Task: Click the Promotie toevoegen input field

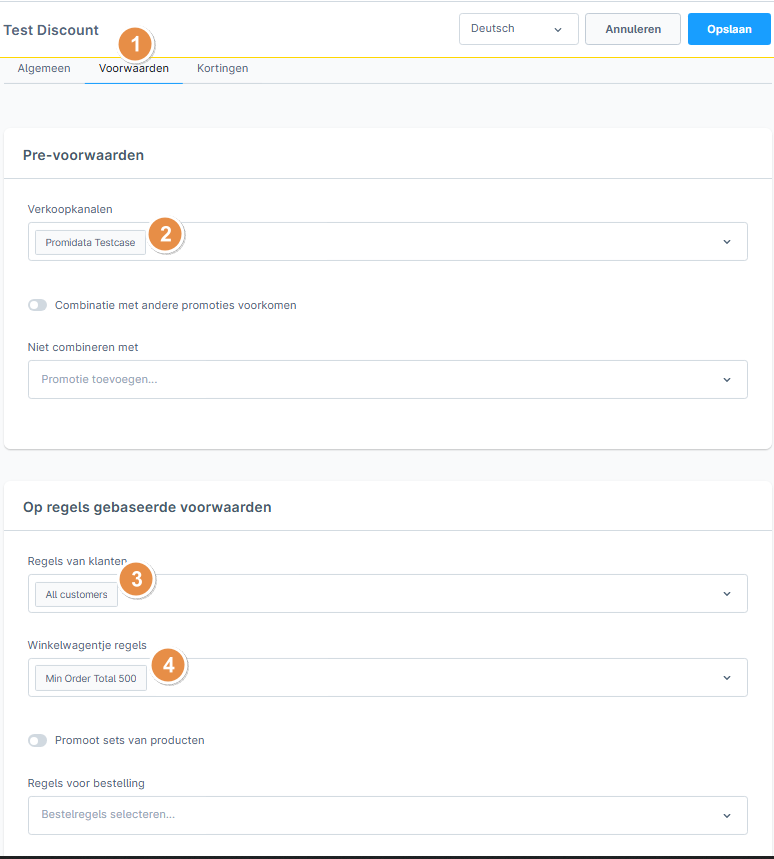Action: pyautogui.click(x=388, y=380)
